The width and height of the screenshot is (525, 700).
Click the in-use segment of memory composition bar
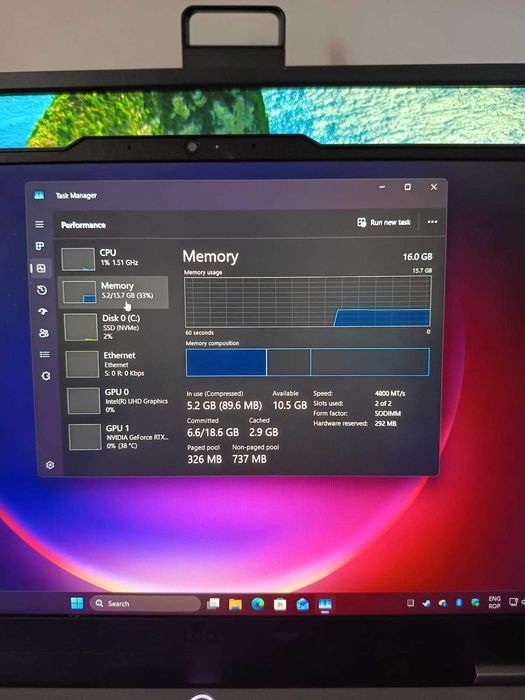pos(226,362)
